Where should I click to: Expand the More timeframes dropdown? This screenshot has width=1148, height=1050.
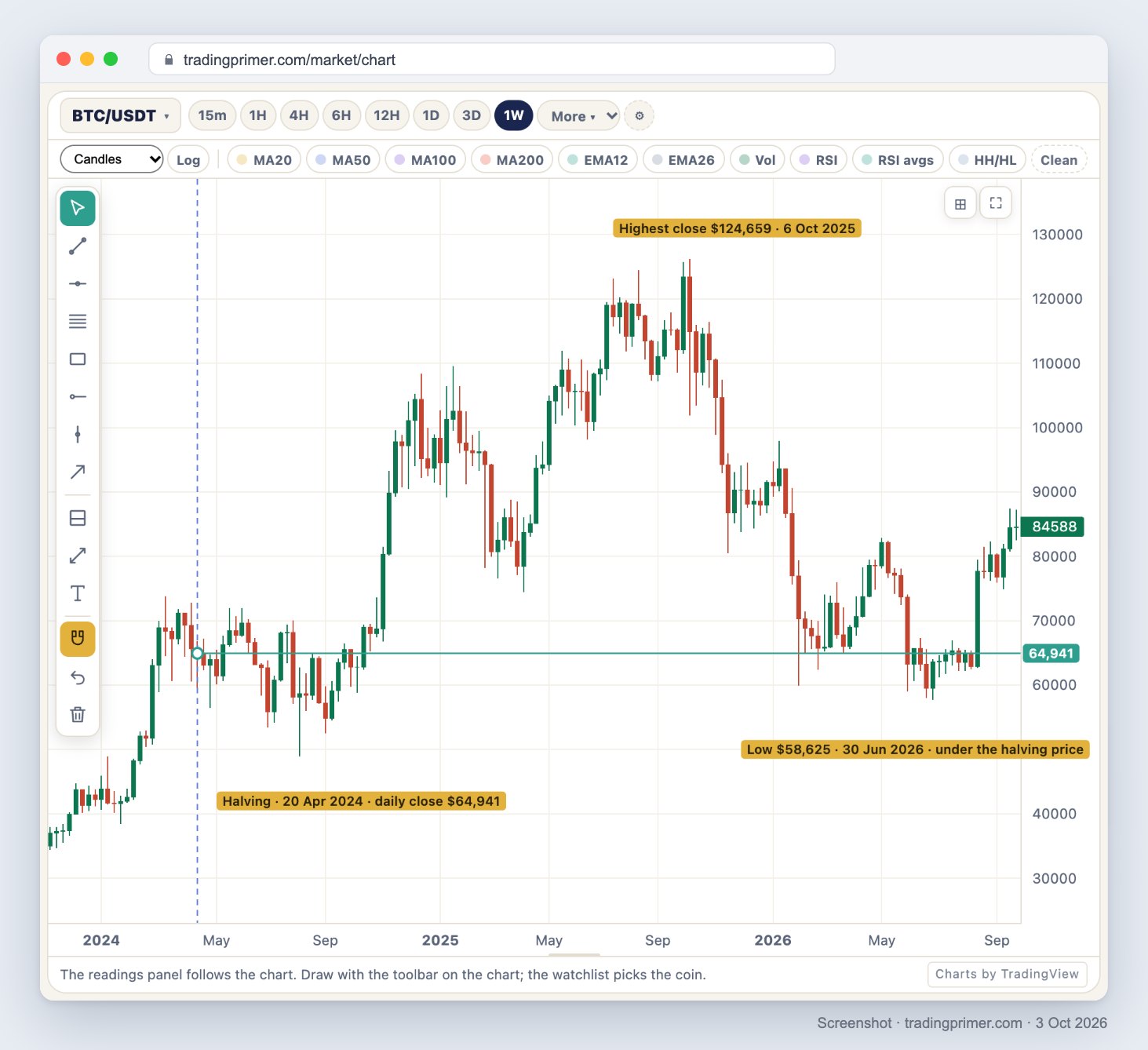pyautogui.click(x=579, y=116)
